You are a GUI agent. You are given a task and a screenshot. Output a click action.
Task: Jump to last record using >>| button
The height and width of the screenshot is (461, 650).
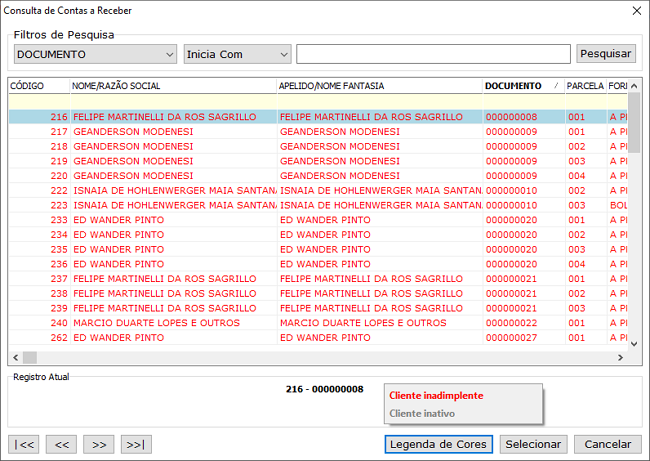tap(135, 444)
